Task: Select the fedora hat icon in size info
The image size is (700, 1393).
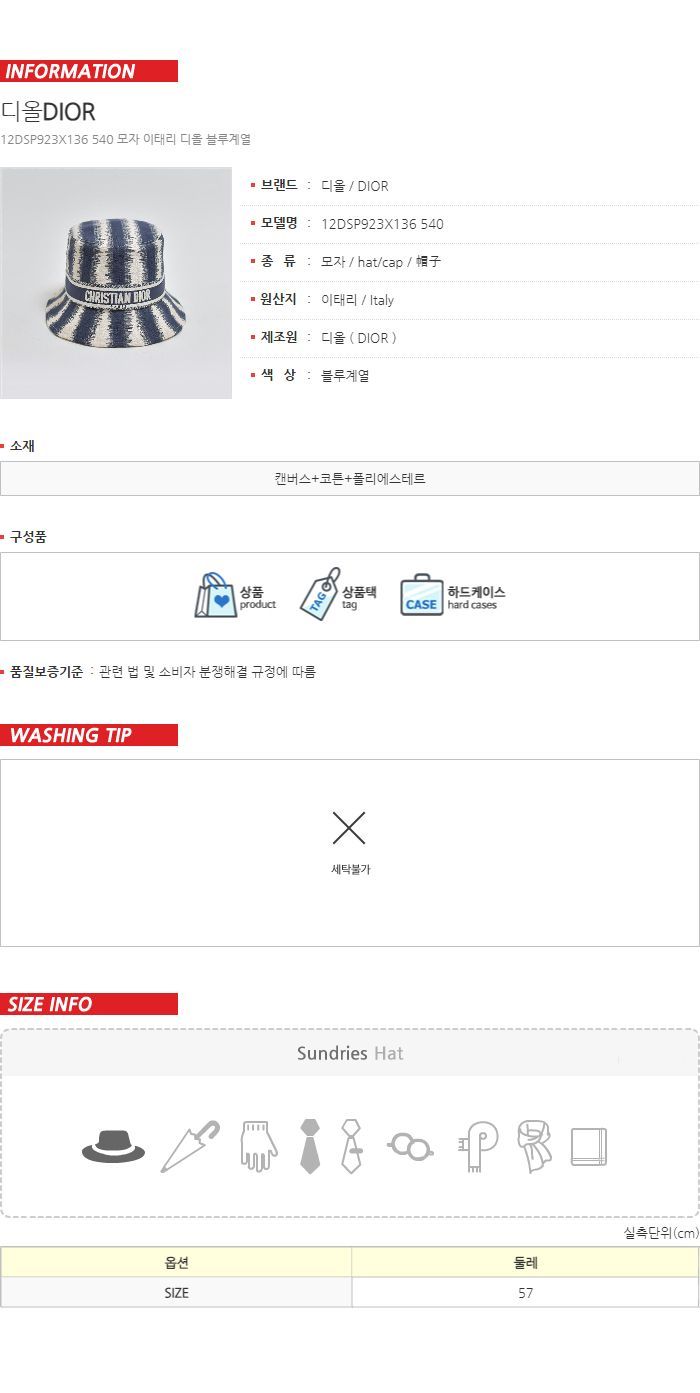Action: coord(113,1146)
